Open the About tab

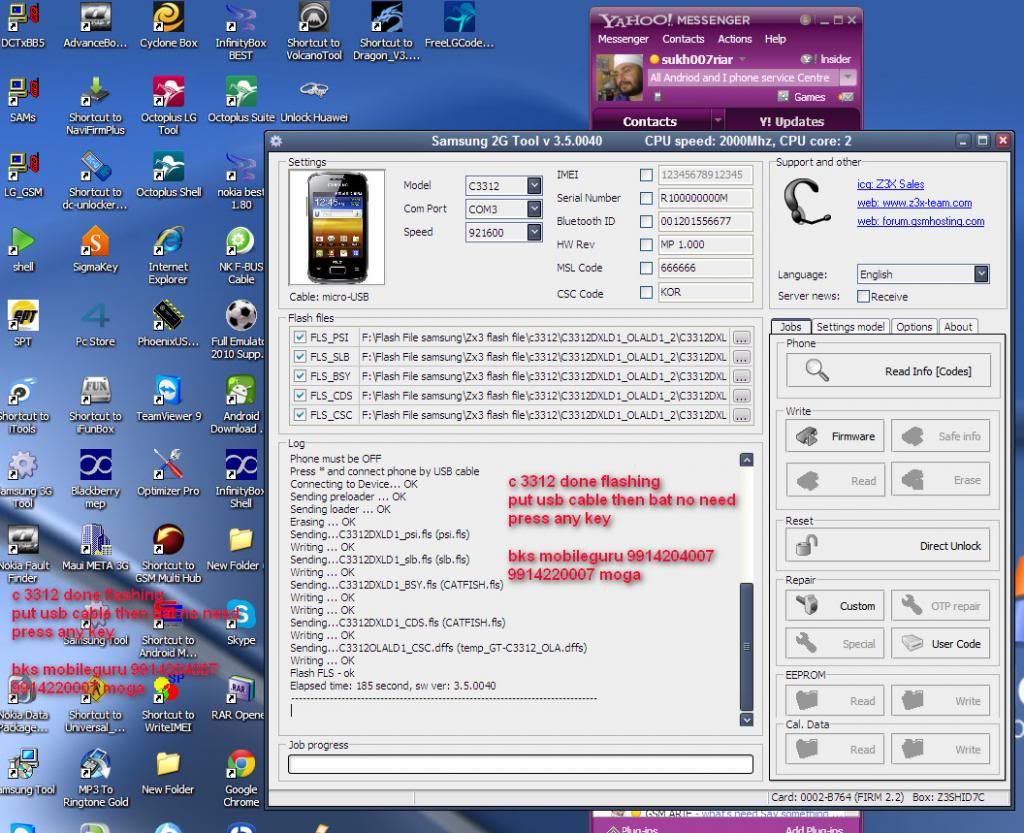957,326
